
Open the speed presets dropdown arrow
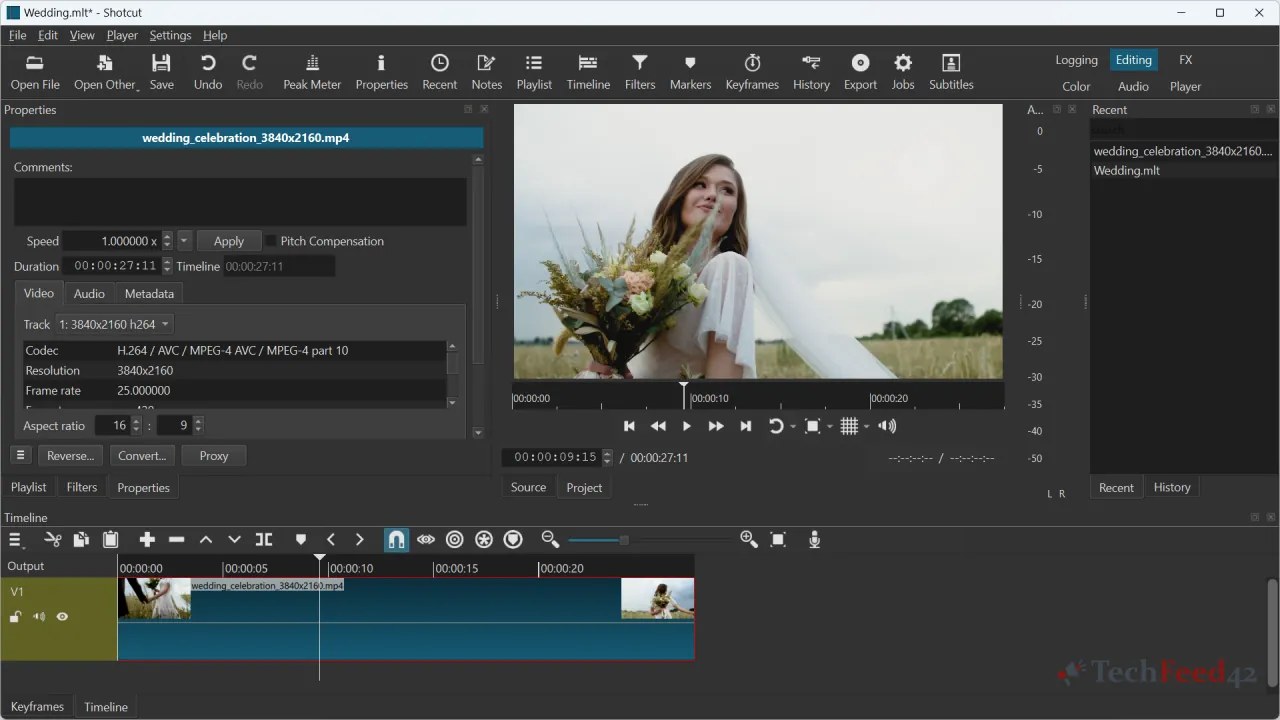184,241
